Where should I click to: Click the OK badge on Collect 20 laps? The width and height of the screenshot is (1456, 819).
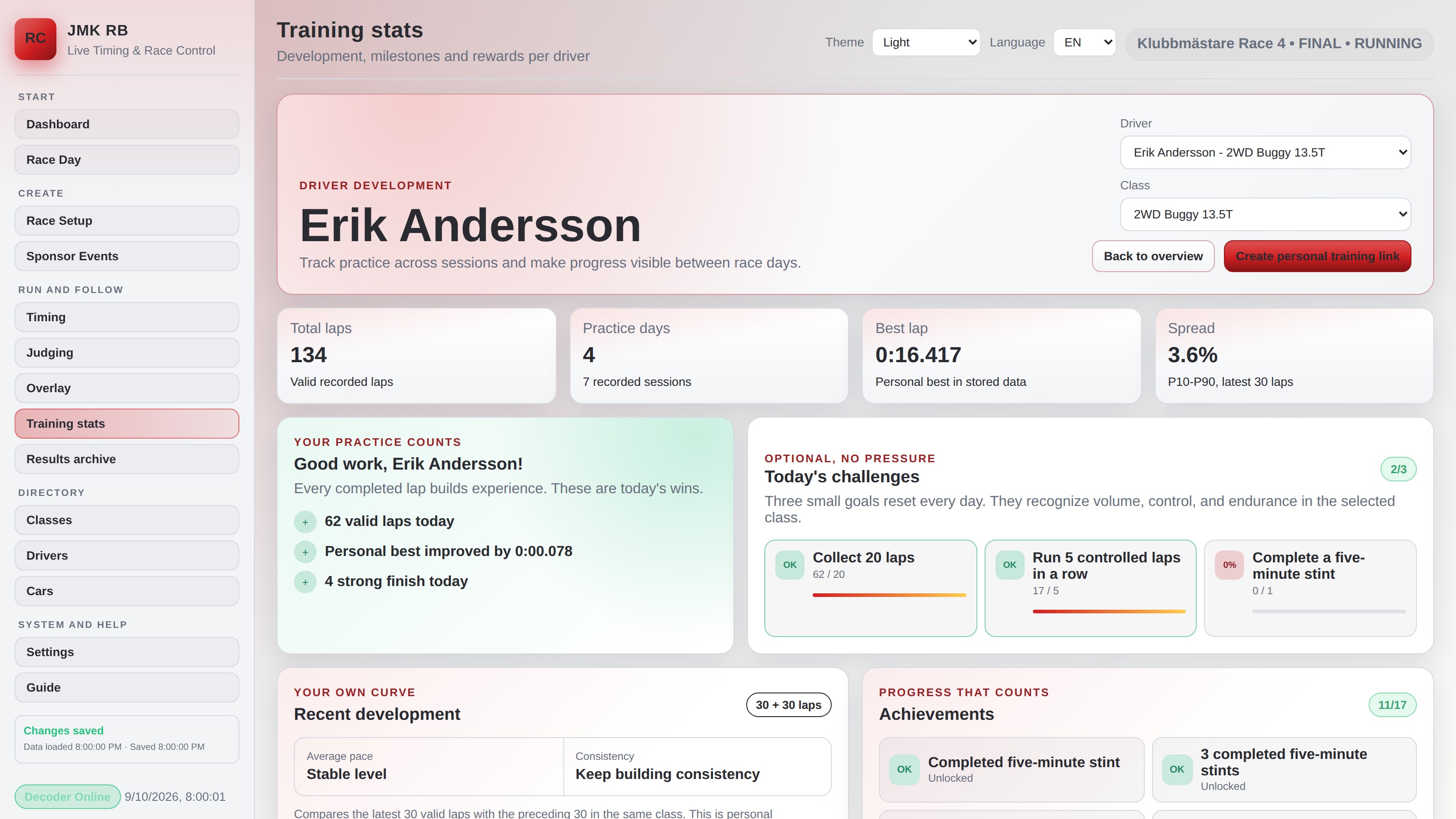(x=789, y=565)
